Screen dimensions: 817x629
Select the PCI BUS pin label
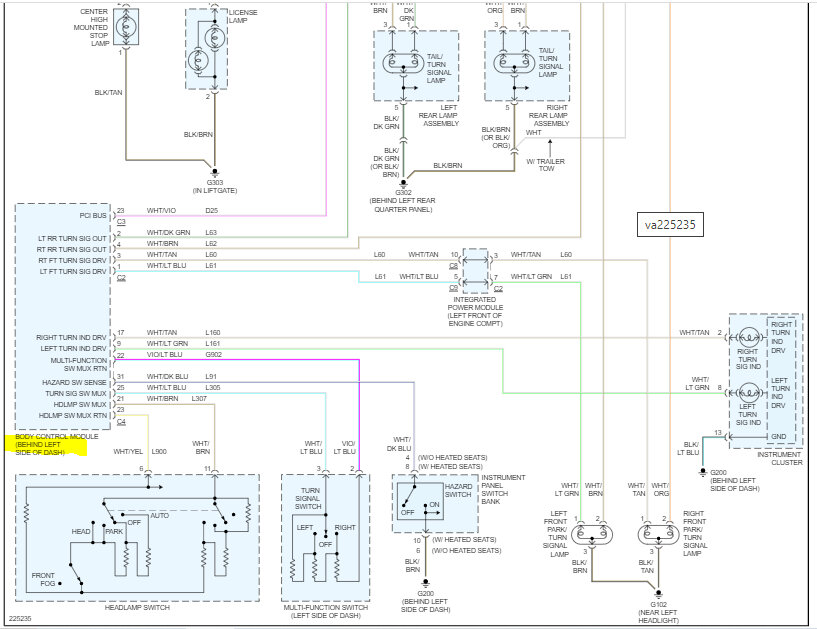pyautogui.click(x=93, y=216)
